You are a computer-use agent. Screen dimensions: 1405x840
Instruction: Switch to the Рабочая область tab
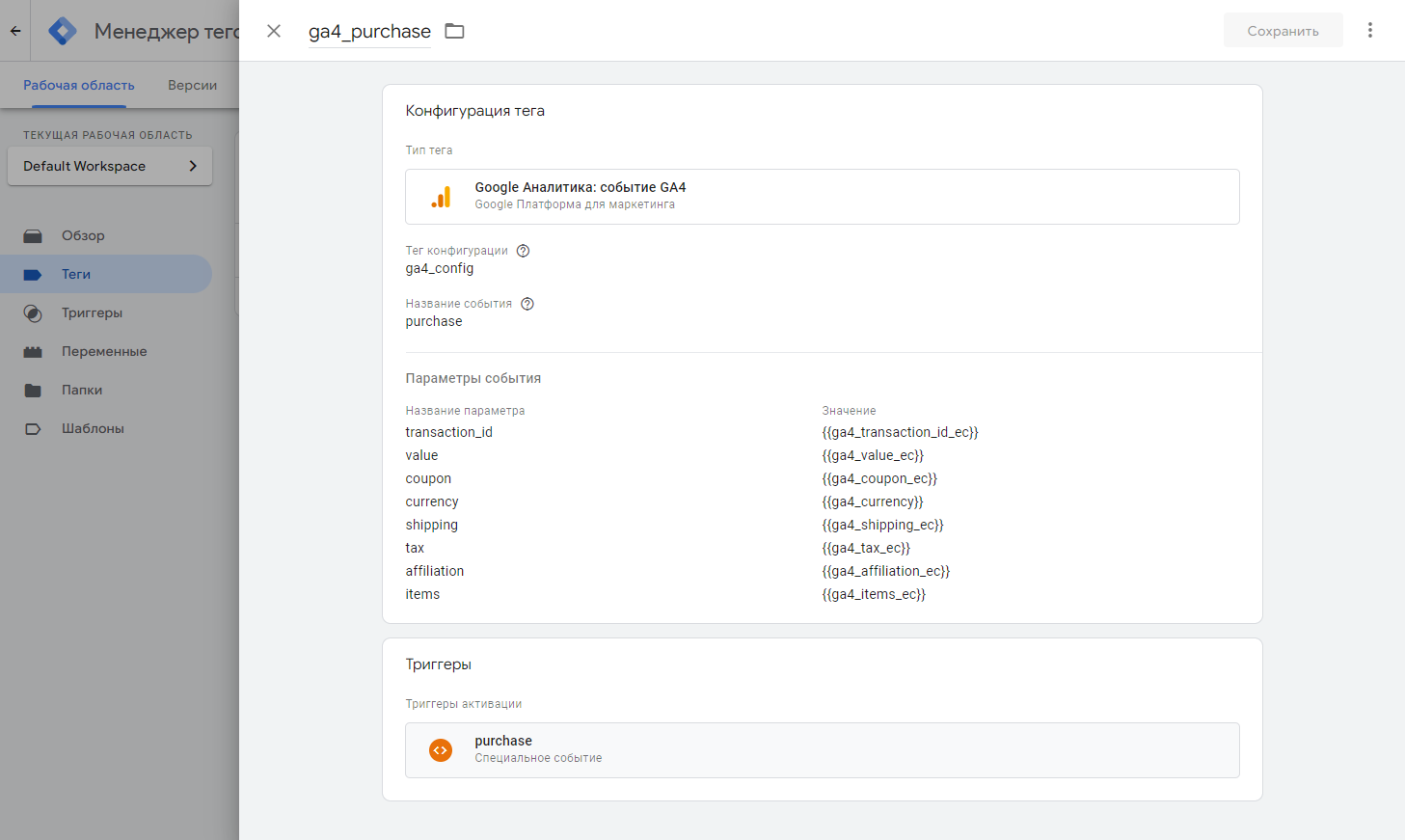tap(79, 85)
